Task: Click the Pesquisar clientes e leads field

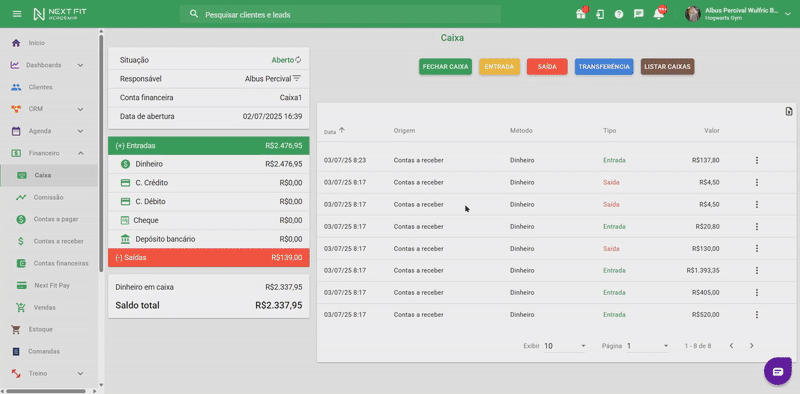Action: 340,14
